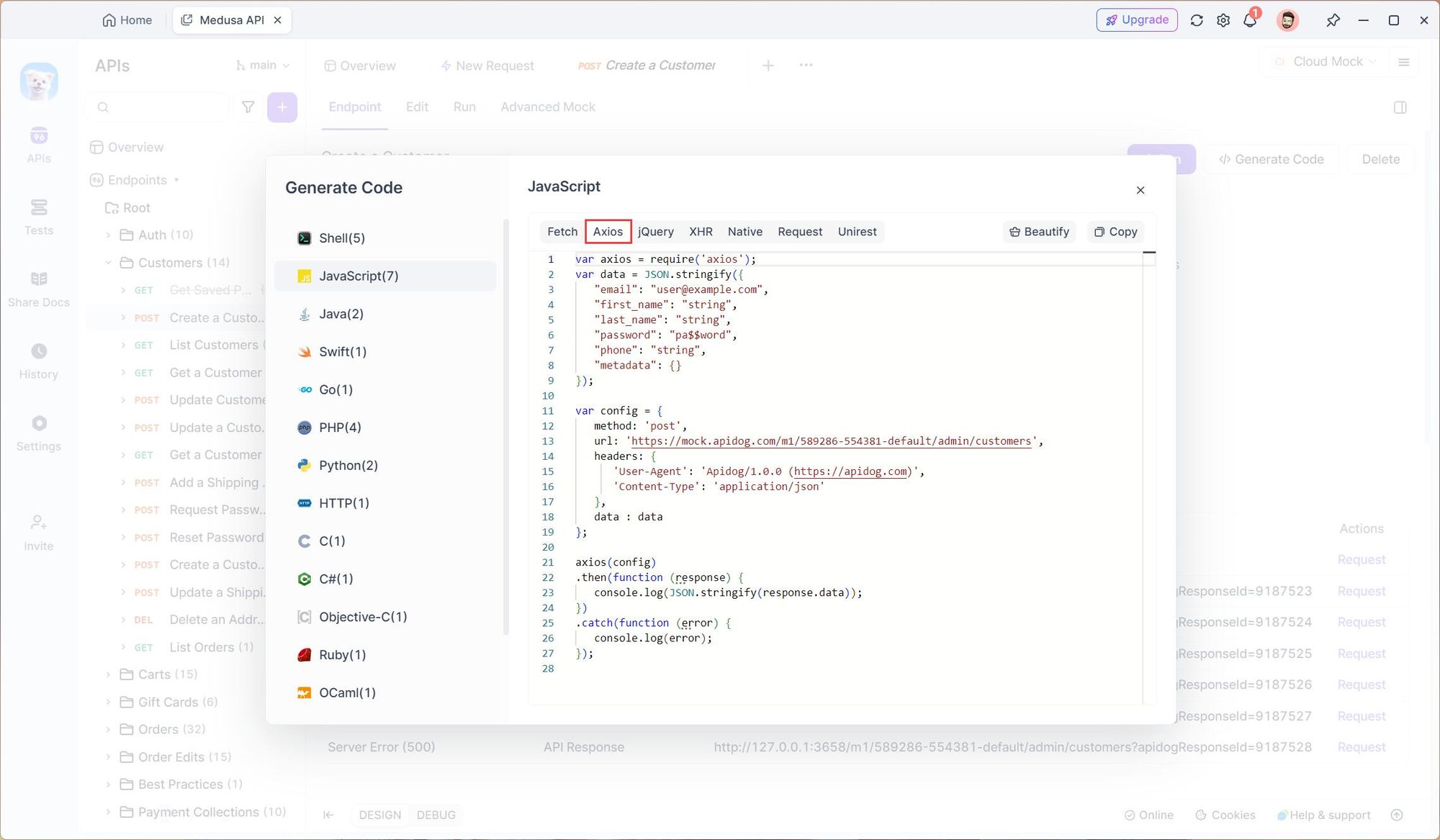Switch to the Axios code tab
Image resolution: width=1440 pixels, height=840 pixels.
tap(608, 232)
